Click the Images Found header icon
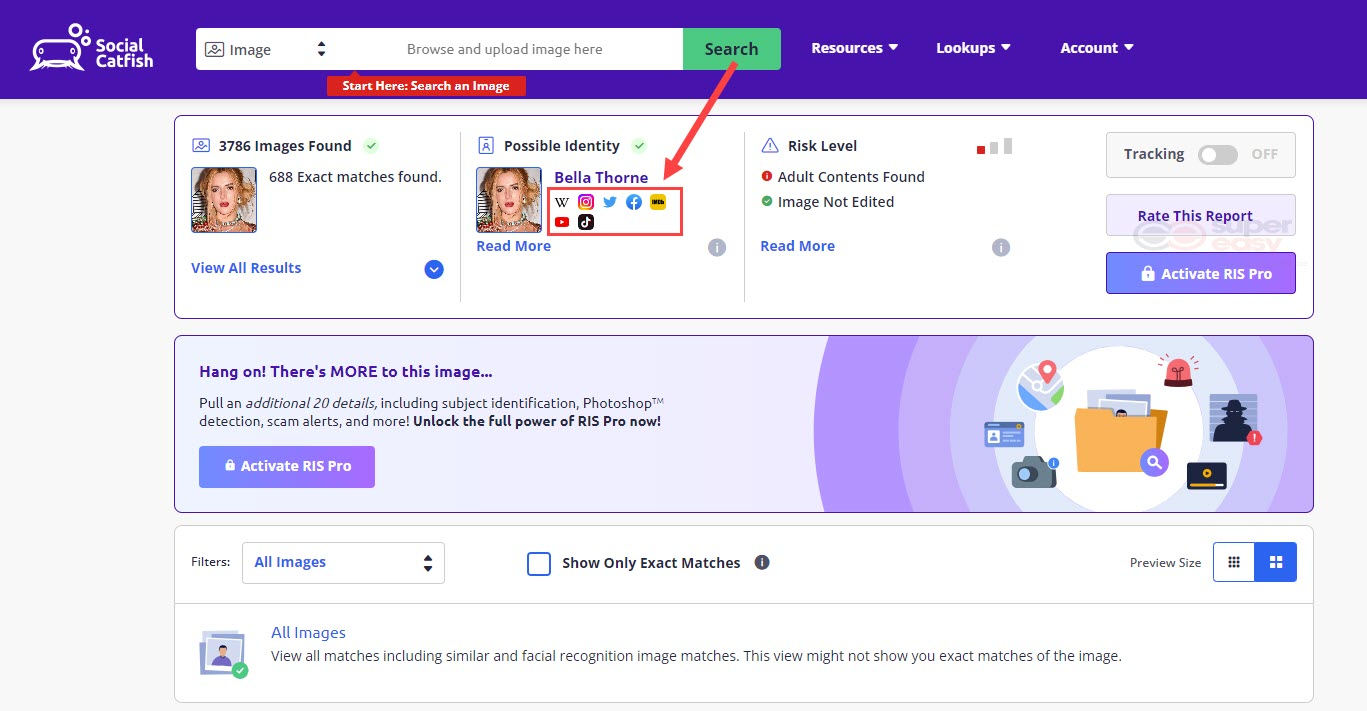1367x711 pixels. (x=201, y=146)
